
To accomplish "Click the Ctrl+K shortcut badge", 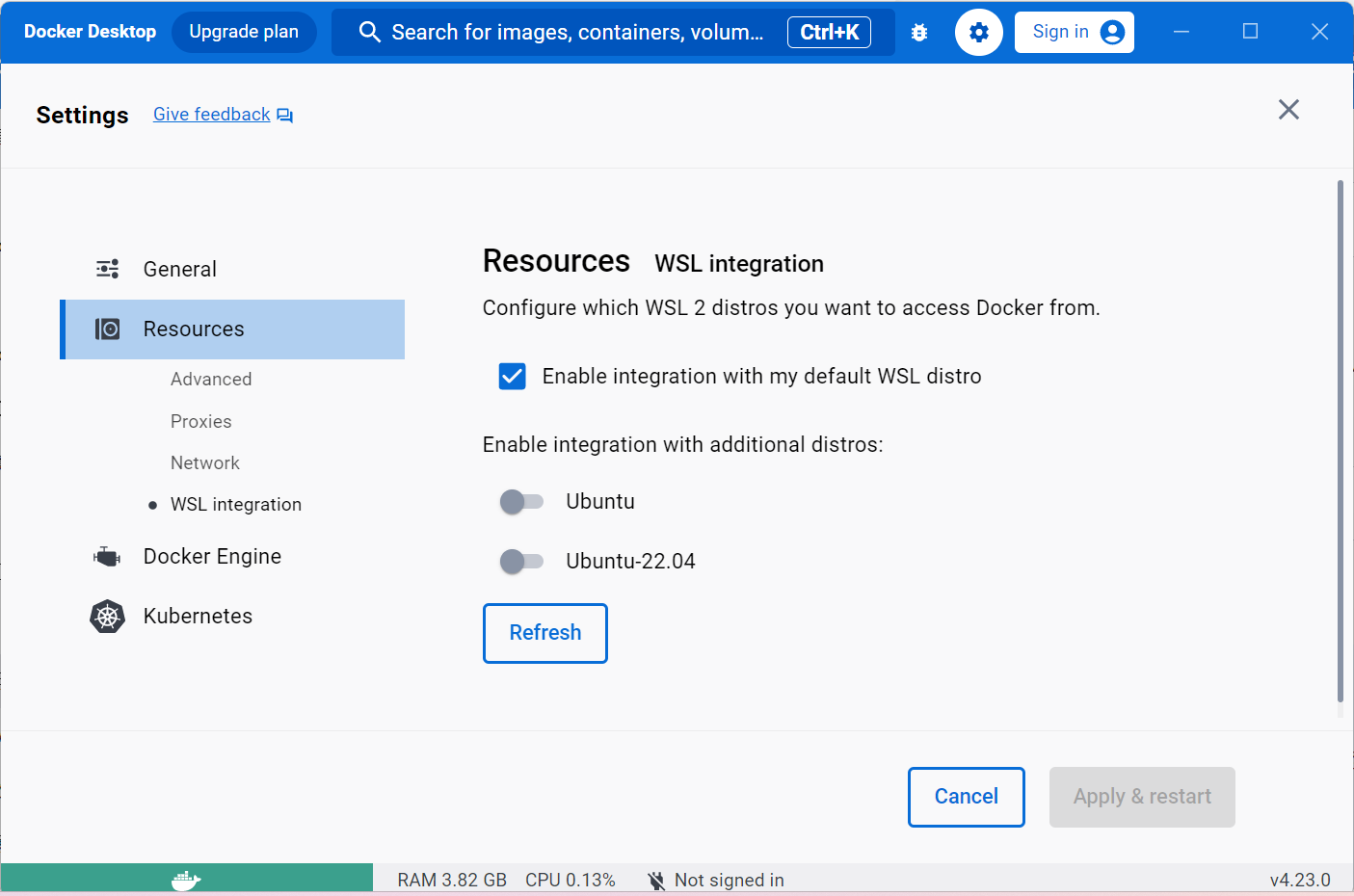I will (x=830, y=32).
